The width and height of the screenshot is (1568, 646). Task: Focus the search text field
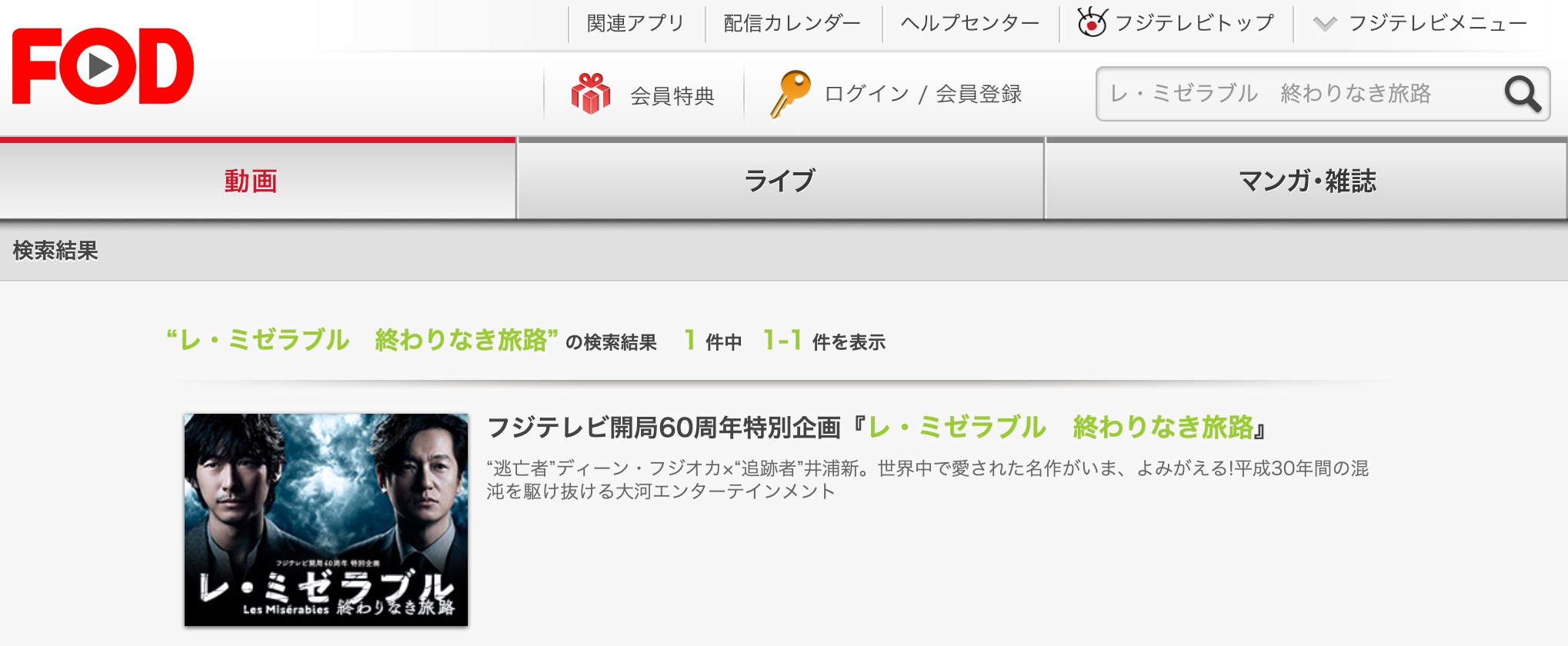1300,94
